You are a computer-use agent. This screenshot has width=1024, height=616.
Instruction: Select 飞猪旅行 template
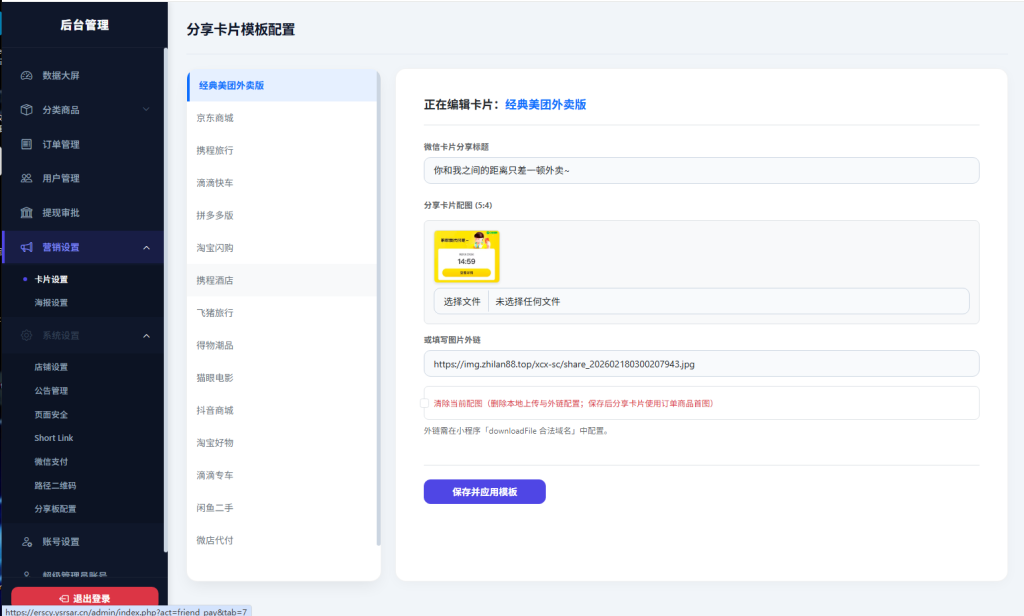point(282,313)
